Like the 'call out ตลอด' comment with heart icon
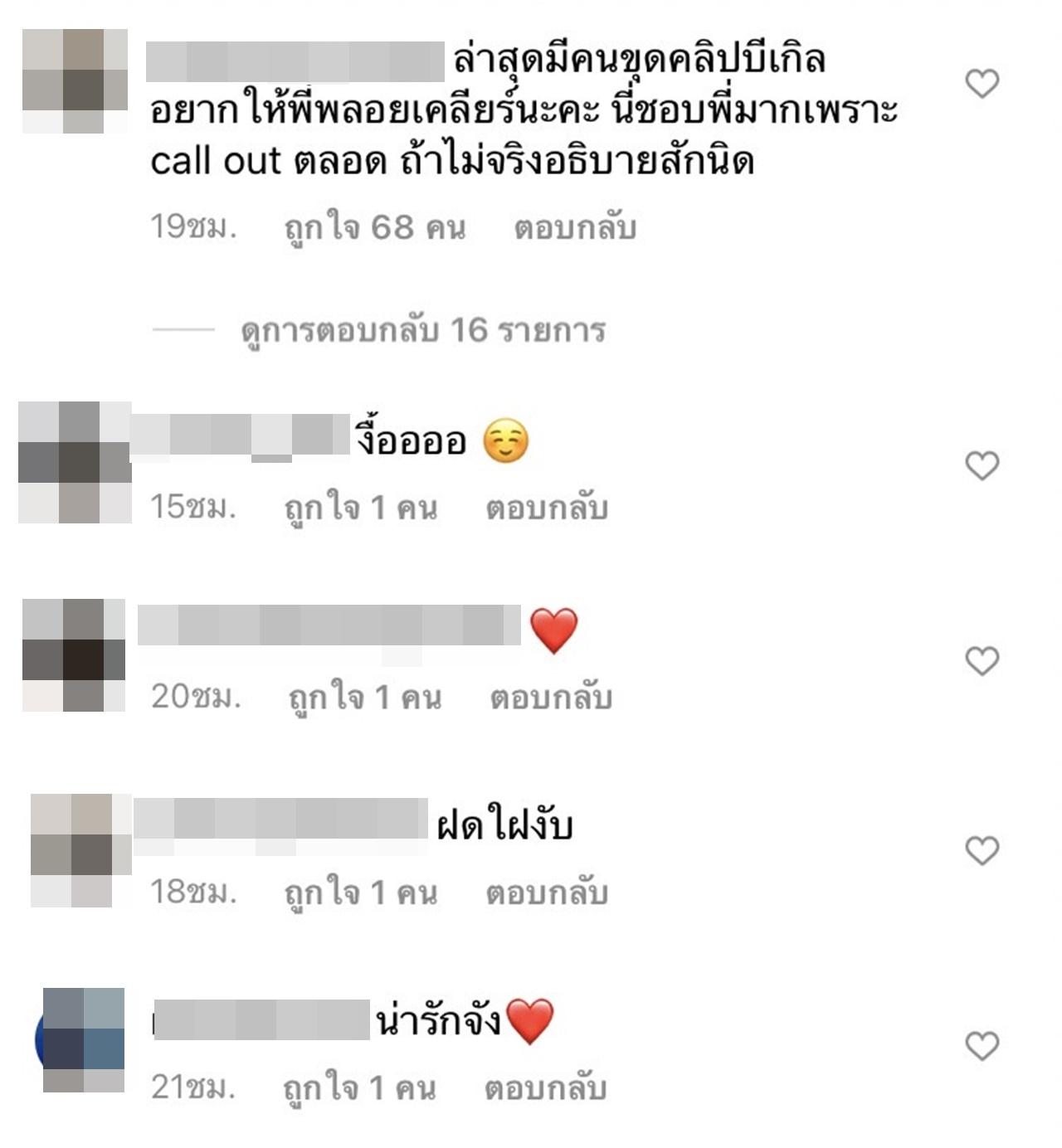 coord(982,83)
